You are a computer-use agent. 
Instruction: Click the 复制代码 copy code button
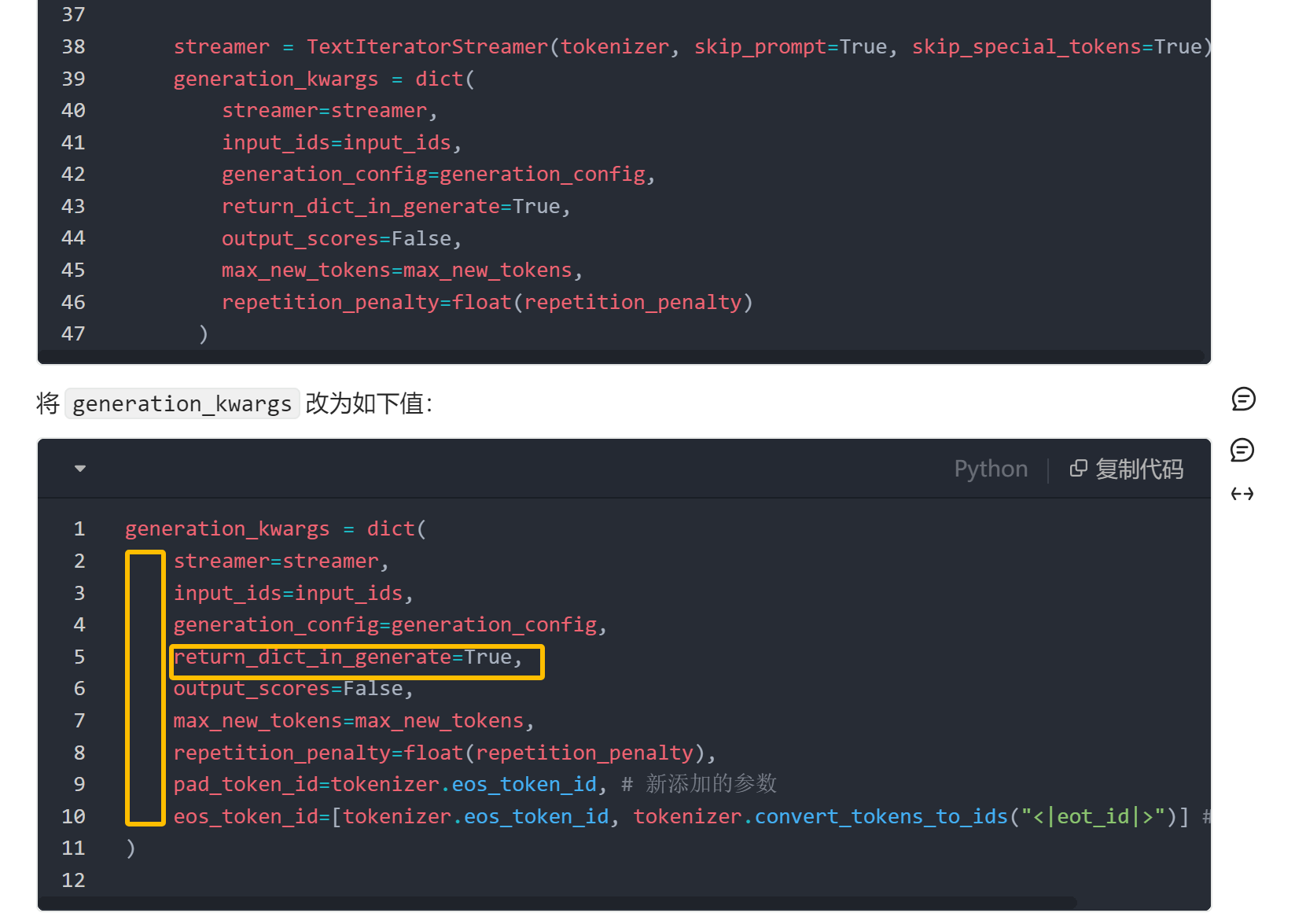click(1126, 469)
